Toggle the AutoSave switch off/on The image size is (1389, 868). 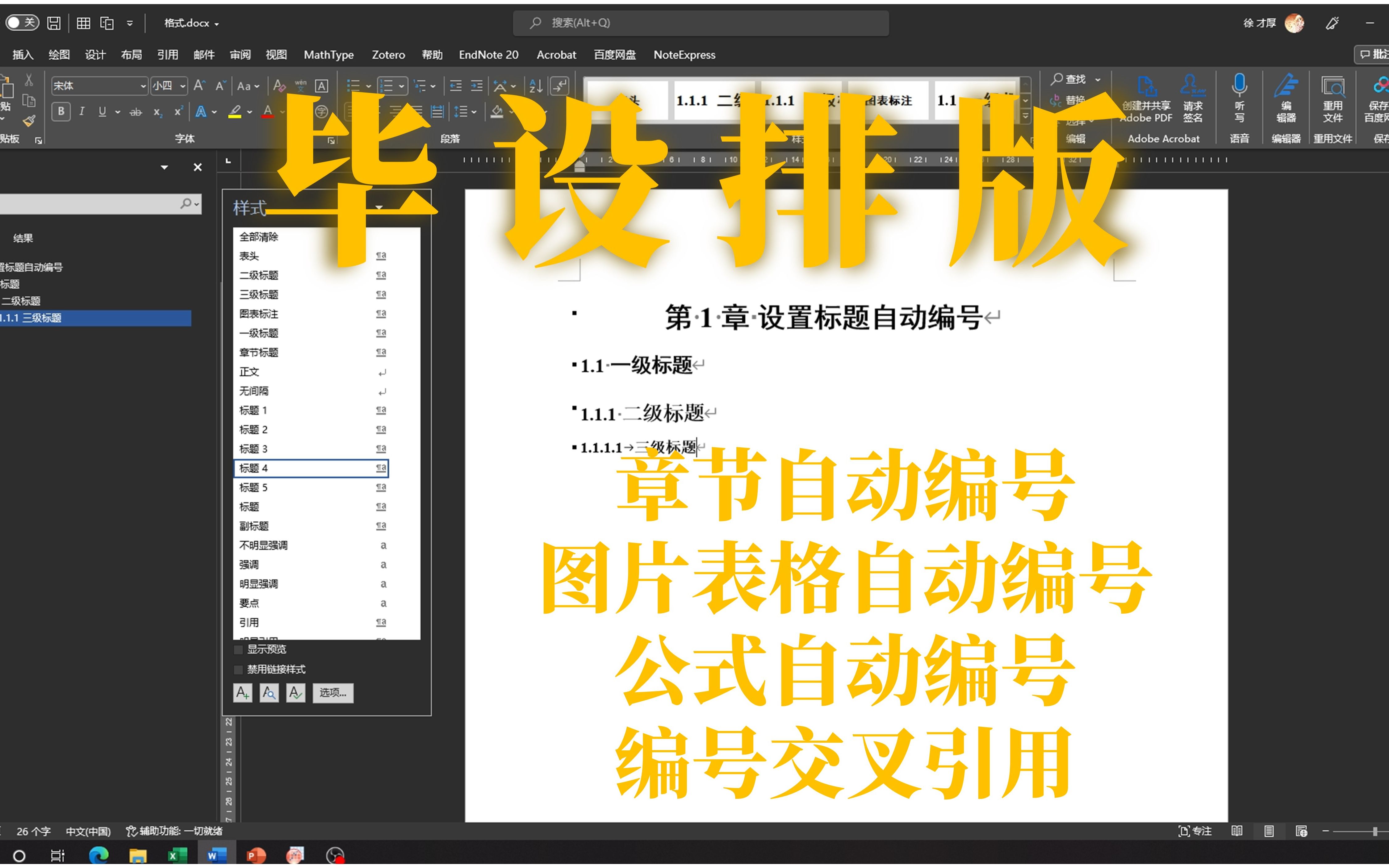click(x=22, y=23)
